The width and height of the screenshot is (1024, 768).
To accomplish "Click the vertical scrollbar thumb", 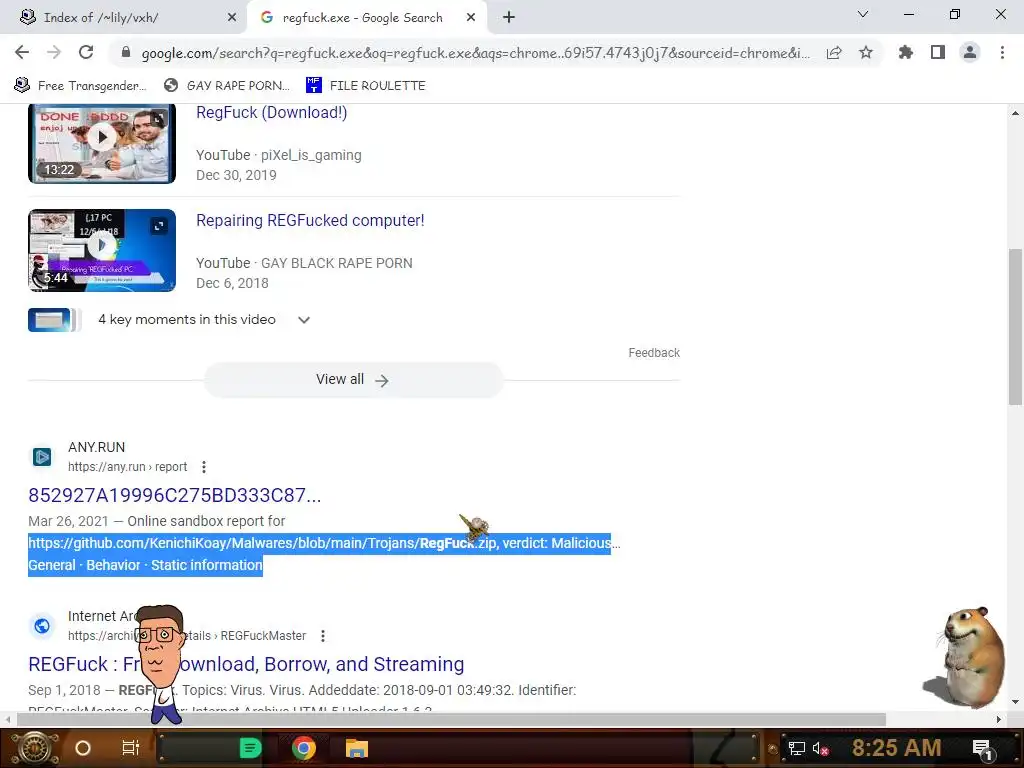I will click(x=1016, y=327).
